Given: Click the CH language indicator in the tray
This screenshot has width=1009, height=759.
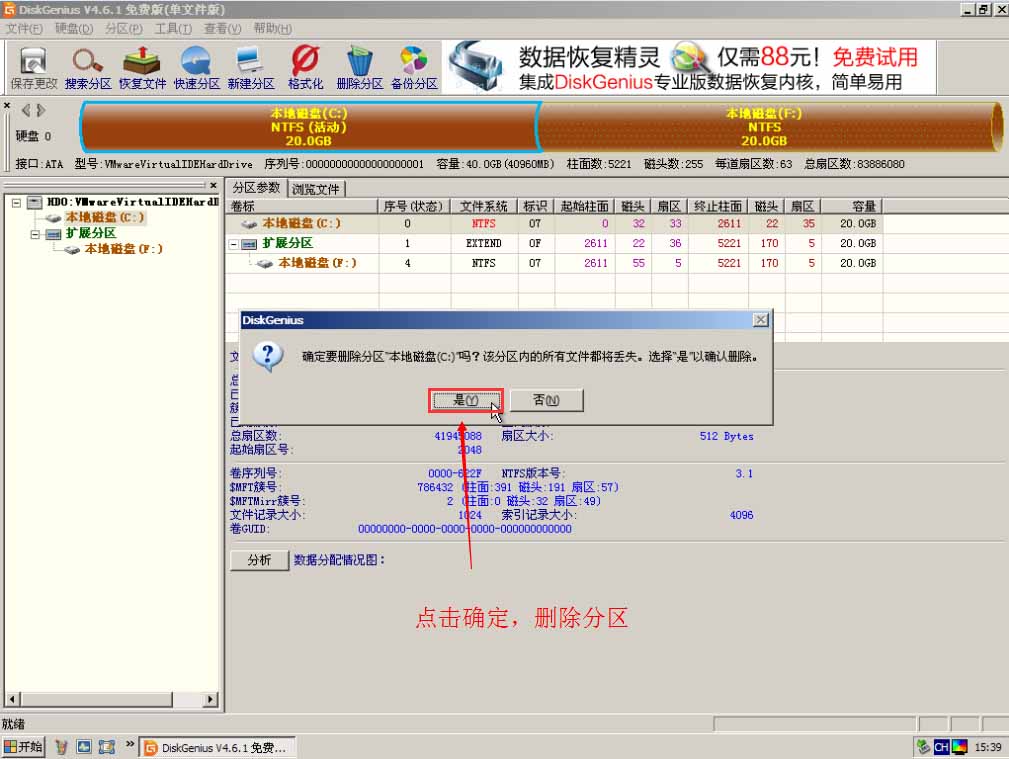Looking at the screenshot, I should (x=941, y=746).
